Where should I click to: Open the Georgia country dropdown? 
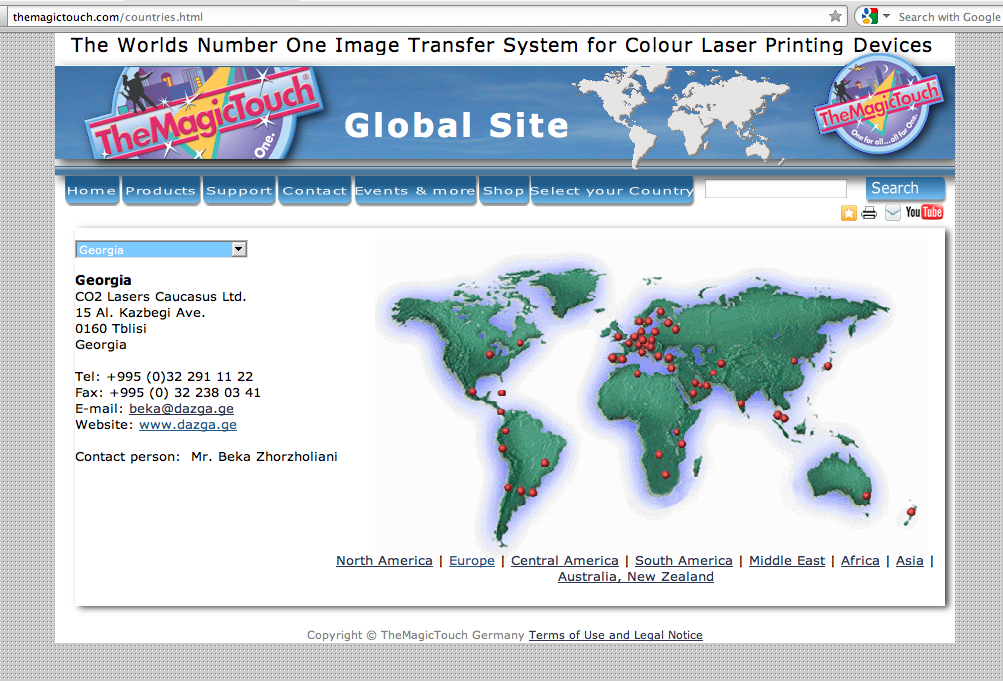point(161,249)
